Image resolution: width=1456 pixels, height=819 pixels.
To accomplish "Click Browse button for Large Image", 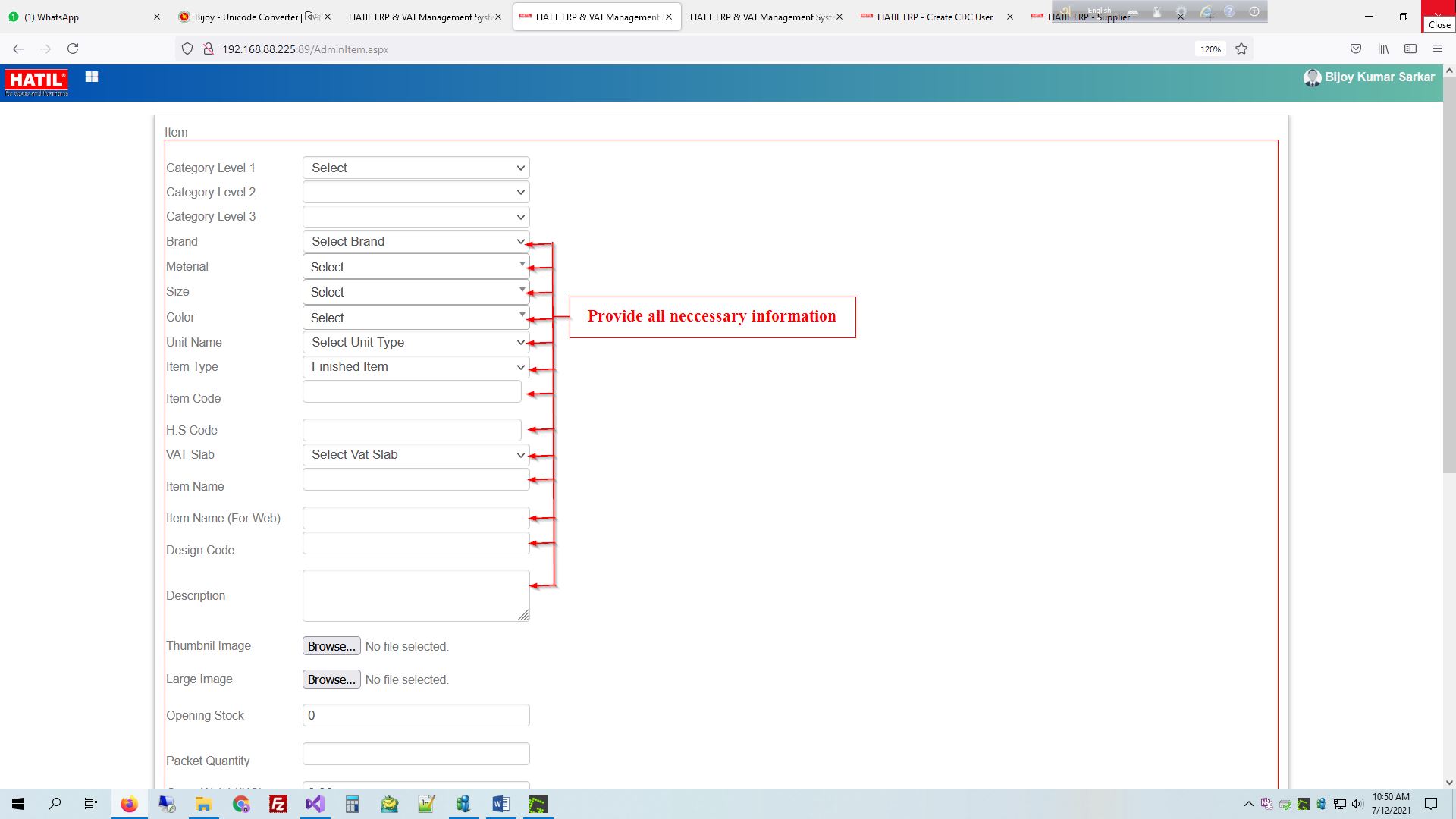I will pyautogui.click(x=331, y=679).
